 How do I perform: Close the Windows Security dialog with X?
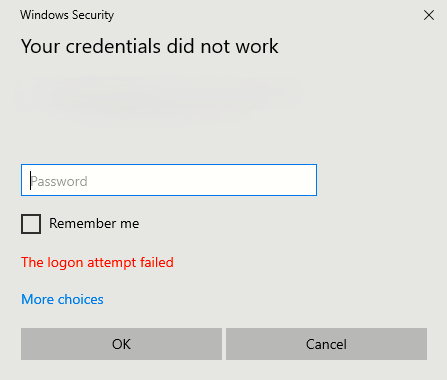point(429,15)
